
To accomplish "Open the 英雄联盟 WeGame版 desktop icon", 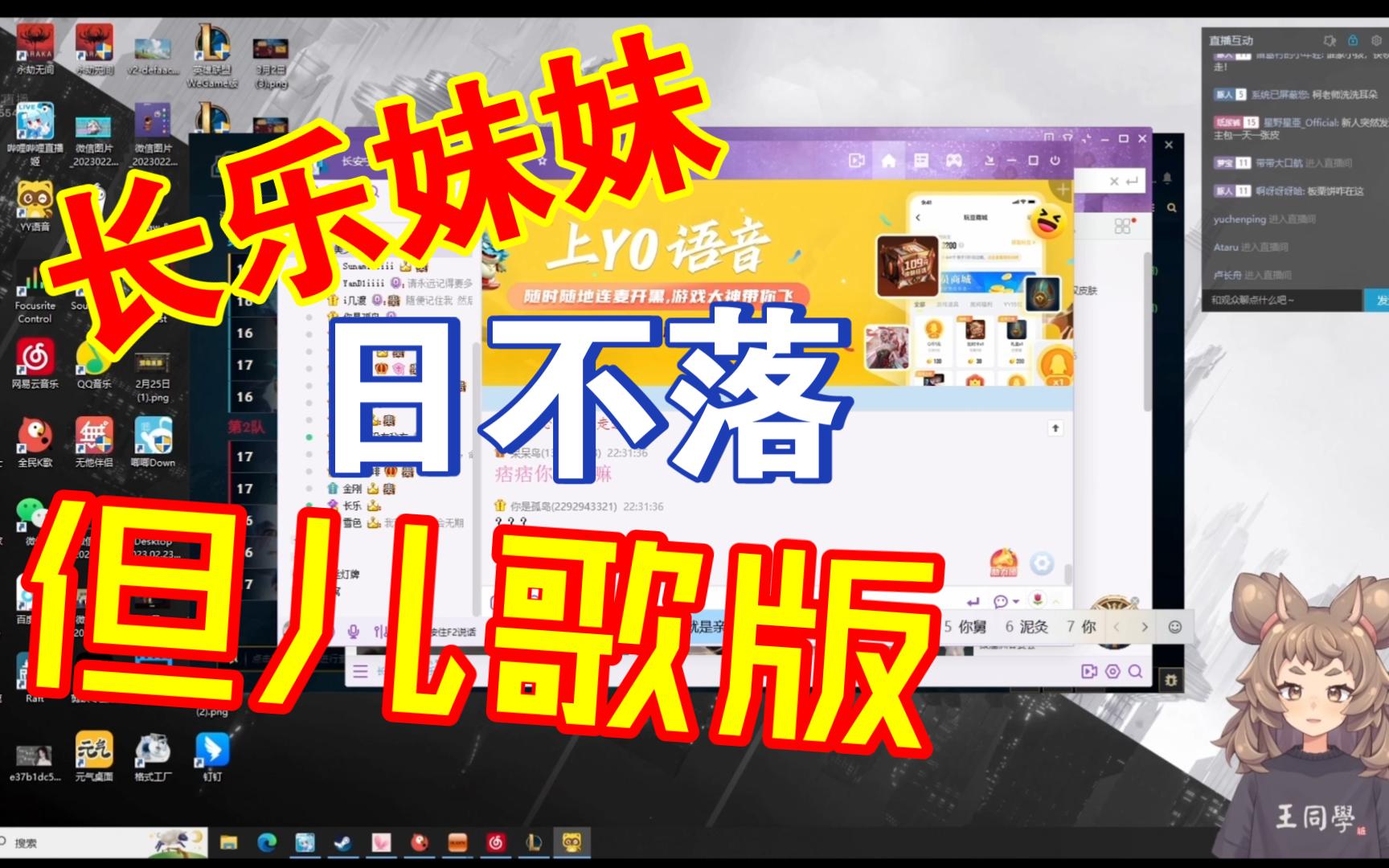I will 212,56.
